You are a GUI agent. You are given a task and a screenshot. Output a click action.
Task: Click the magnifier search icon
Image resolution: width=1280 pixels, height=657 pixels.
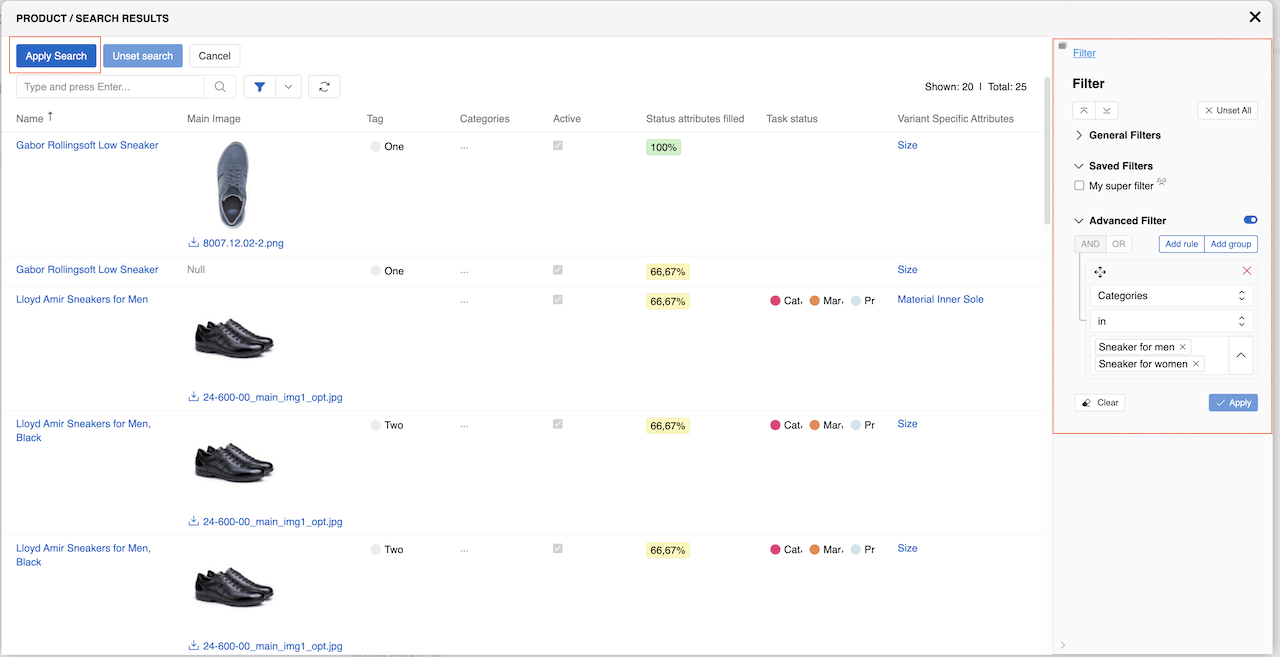220,87
